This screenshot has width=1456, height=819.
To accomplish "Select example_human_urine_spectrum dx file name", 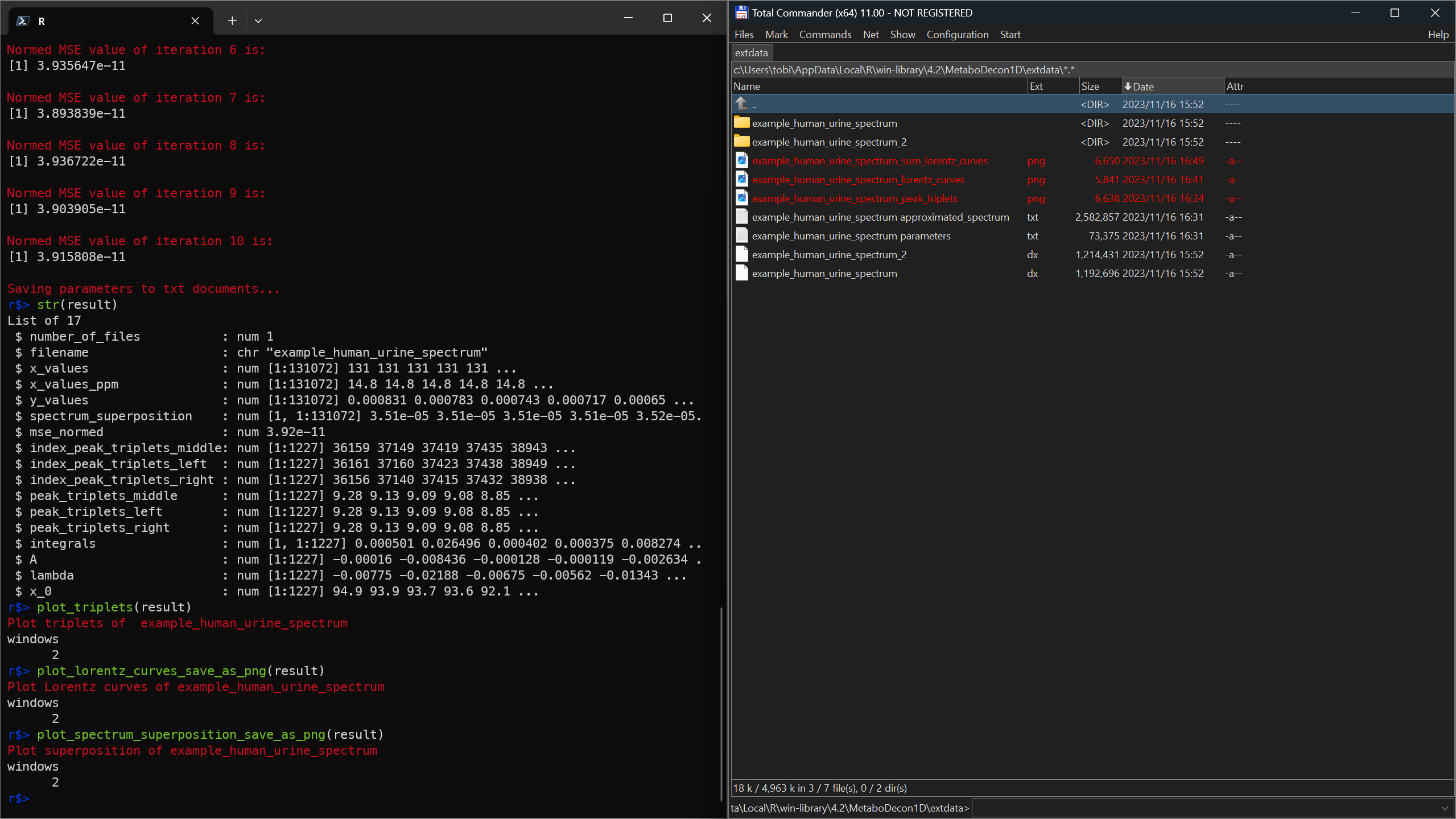I will coord(824,274).
